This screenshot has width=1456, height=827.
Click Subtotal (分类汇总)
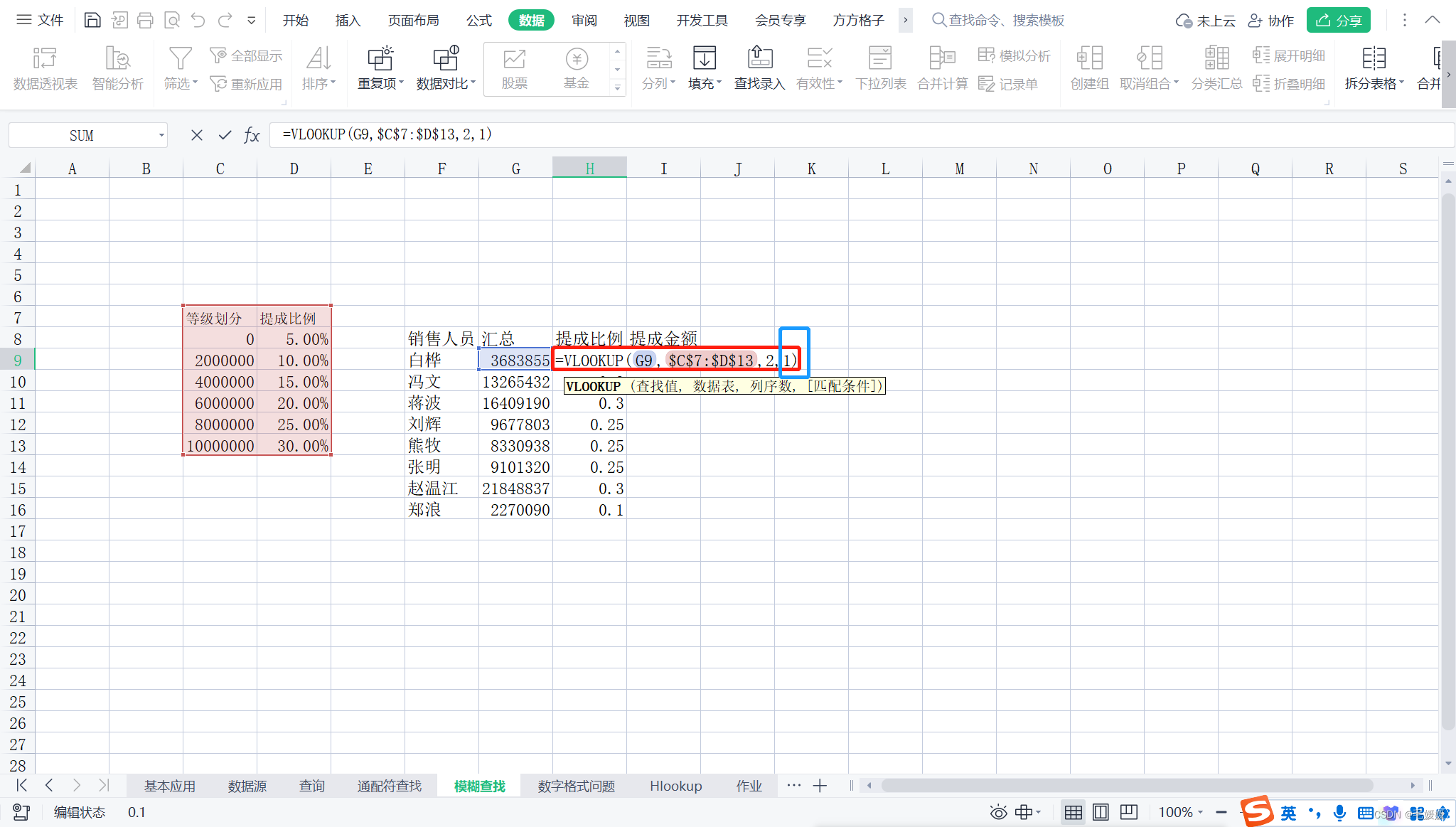(x=1216, y=68)
